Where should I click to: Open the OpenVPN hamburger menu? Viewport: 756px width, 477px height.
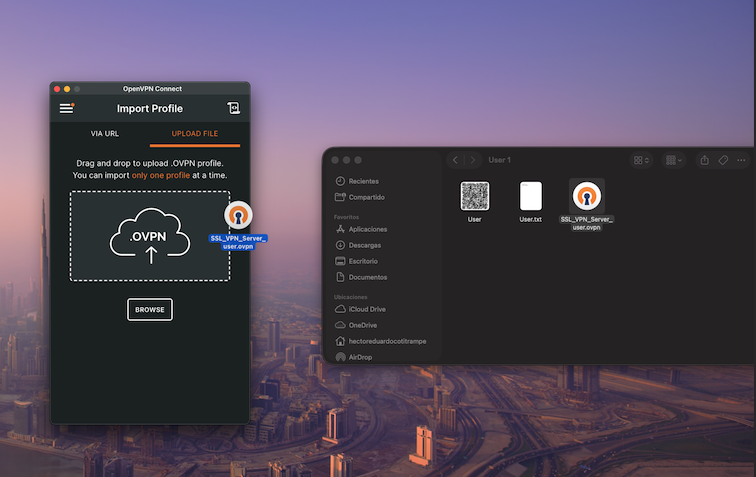[67, 108]
